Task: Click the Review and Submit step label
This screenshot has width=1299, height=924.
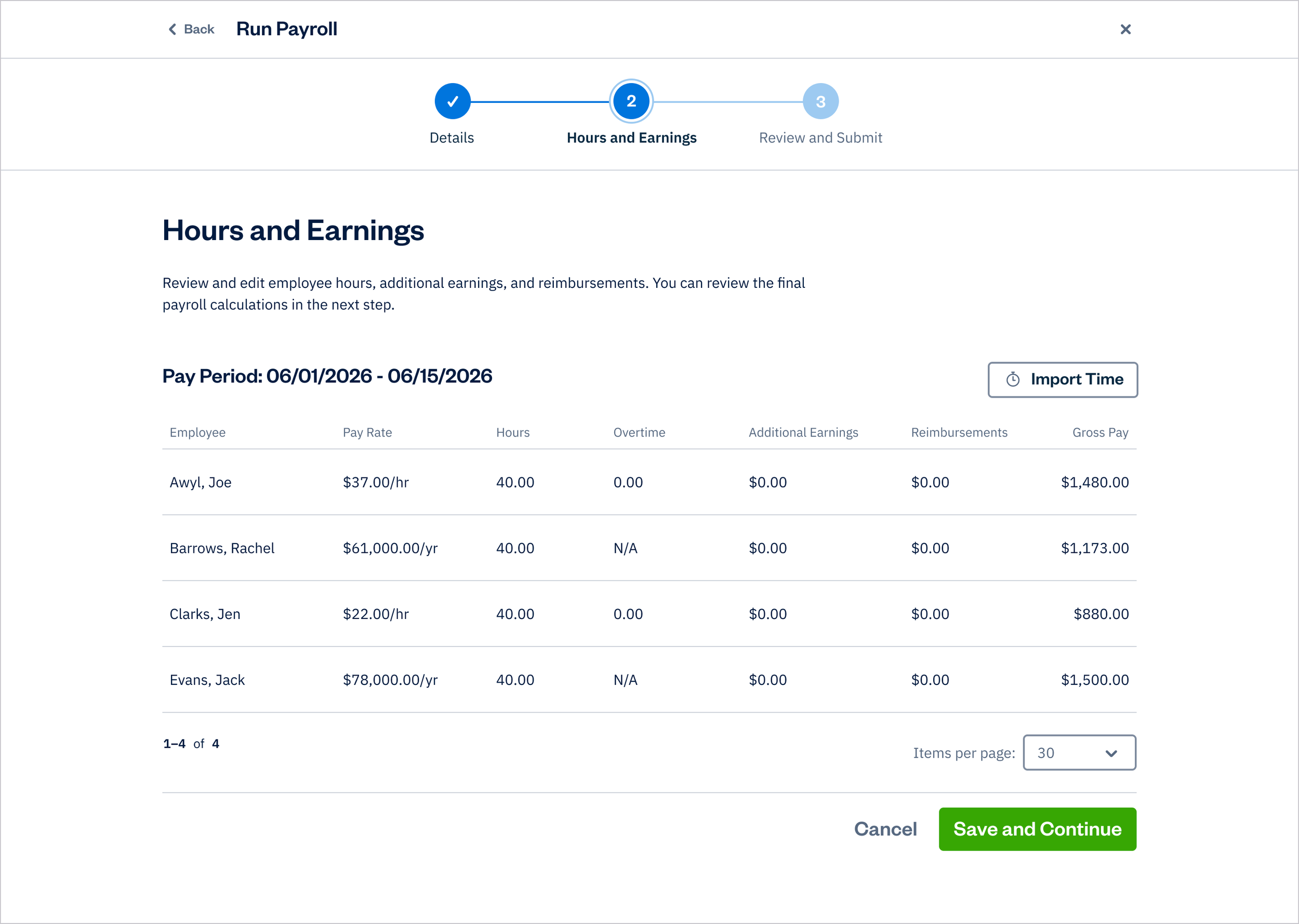Action: tap(820, 138)
